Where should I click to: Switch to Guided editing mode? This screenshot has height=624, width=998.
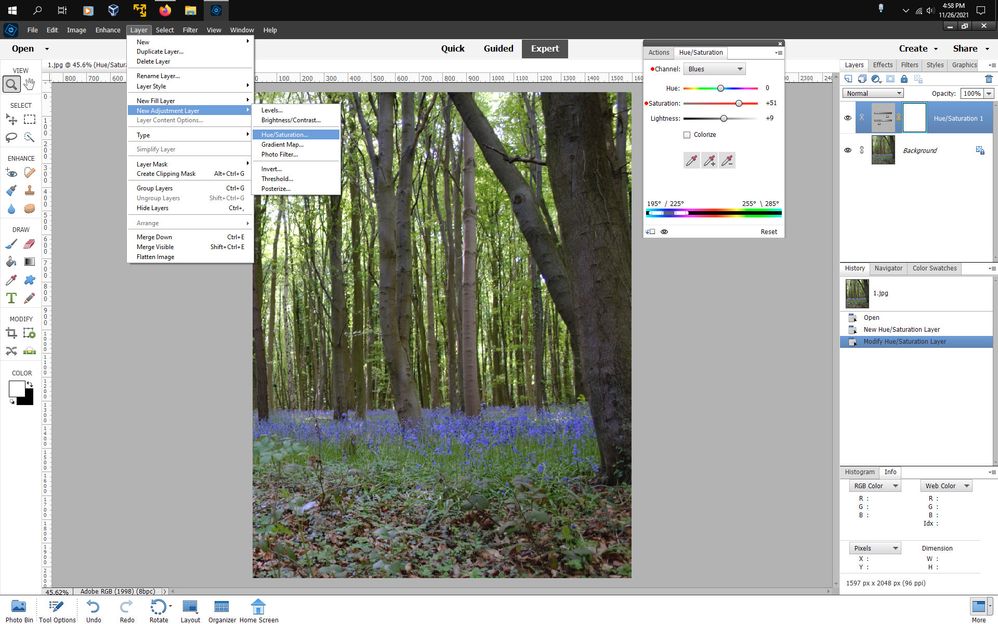coord(498,48)
